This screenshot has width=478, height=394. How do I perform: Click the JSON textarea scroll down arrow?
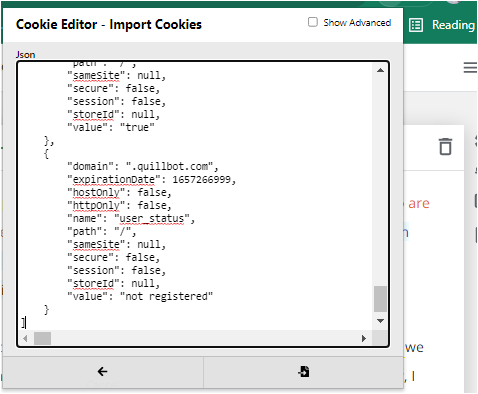click(380, 321)
